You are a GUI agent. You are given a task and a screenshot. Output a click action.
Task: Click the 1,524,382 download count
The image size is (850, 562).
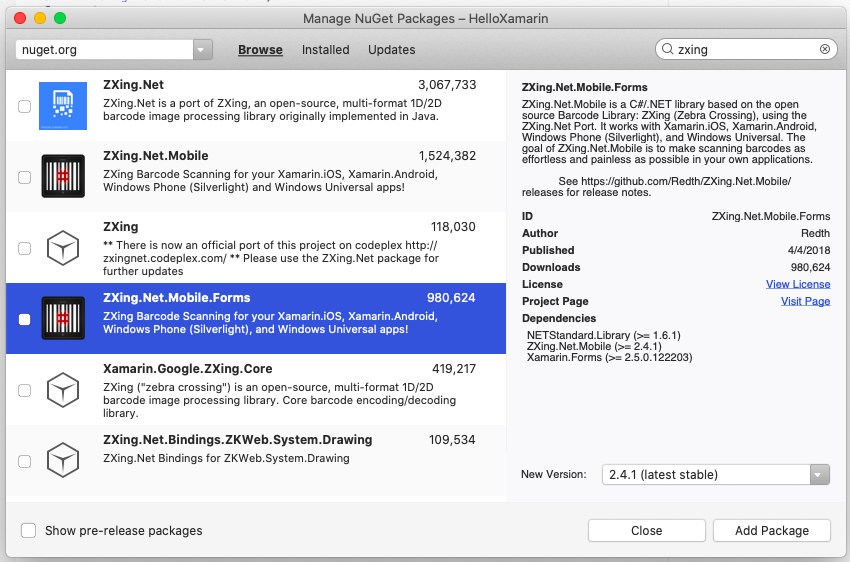(x=447, y=156)
